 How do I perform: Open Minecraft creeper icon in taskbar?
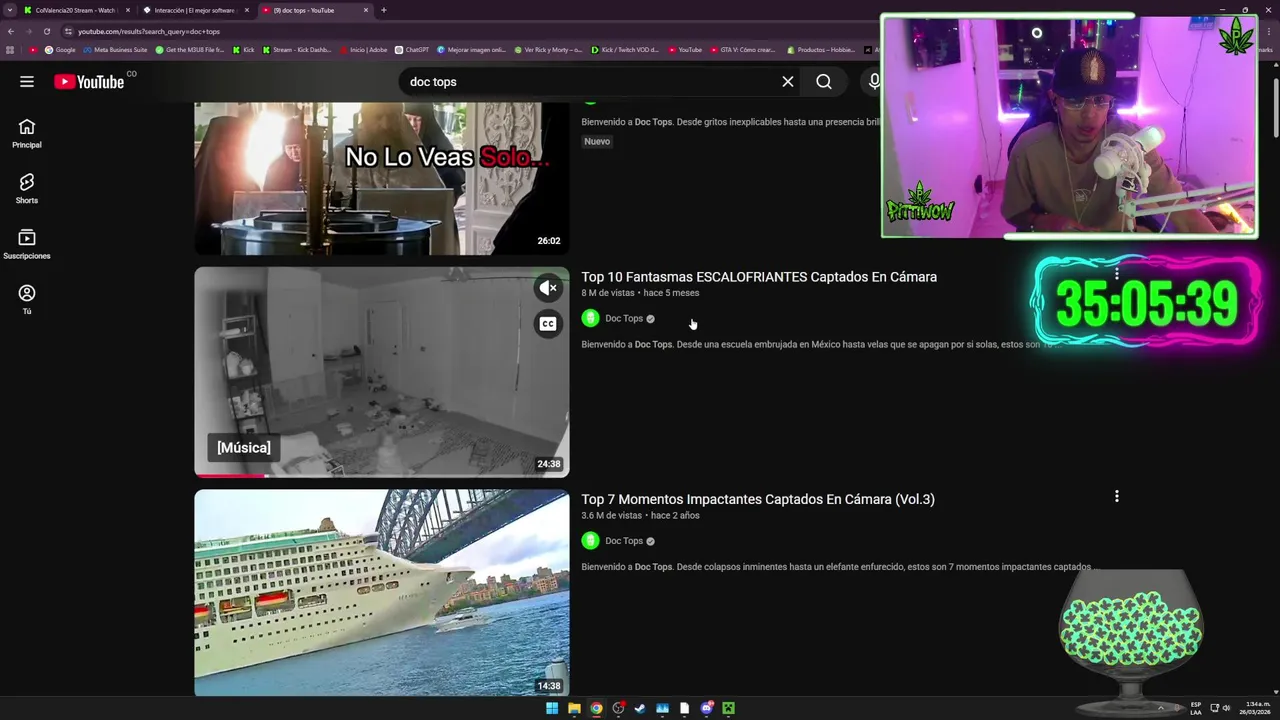point(728,708)
